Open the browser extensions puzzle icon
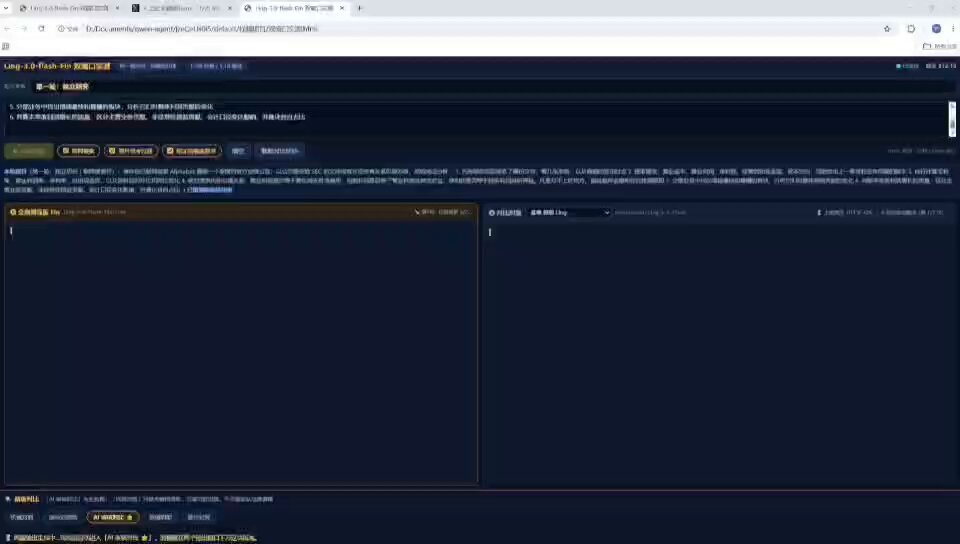 pyautogui.click(x=911, y=29)
